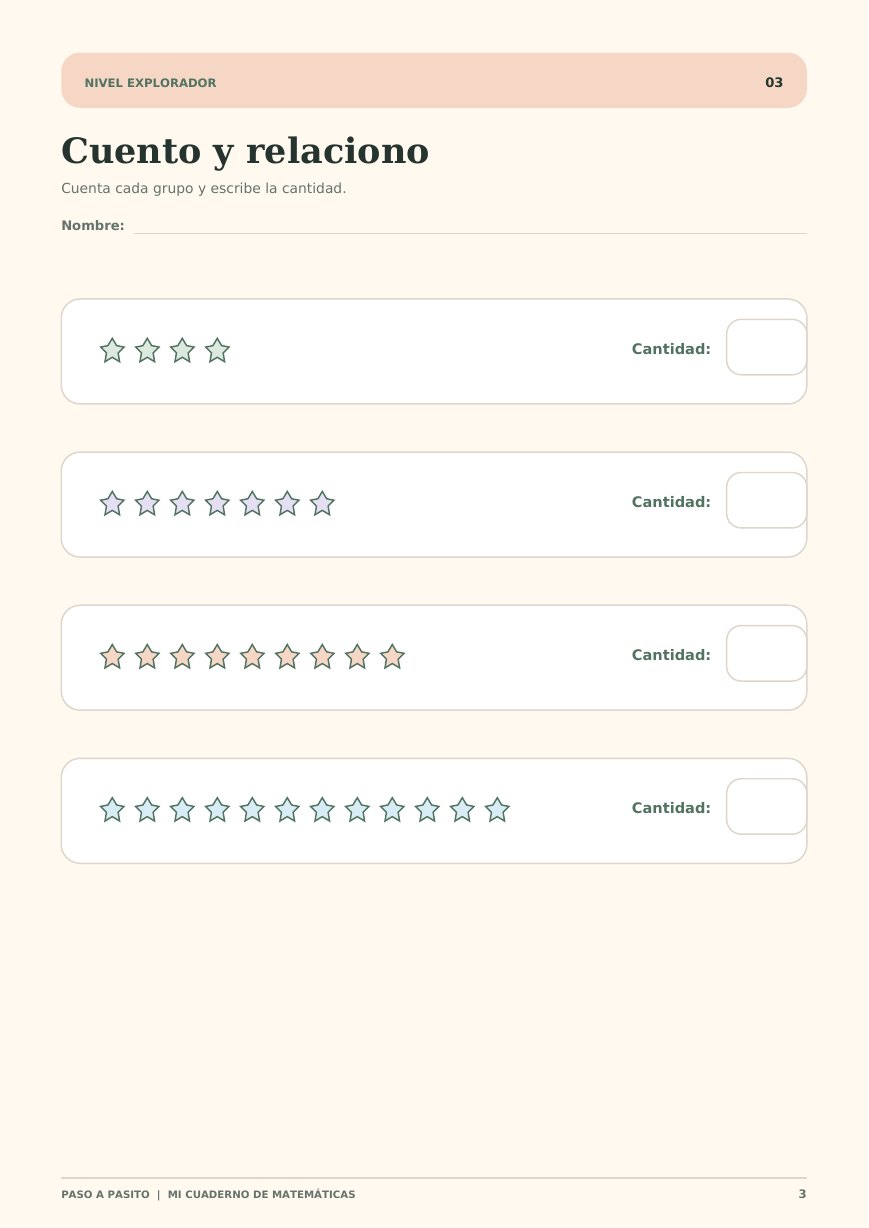869x1228 pixels.
Task: Click the Cantidad label beside orange stars
Action: pyautogui.click(x=671, y=655)
